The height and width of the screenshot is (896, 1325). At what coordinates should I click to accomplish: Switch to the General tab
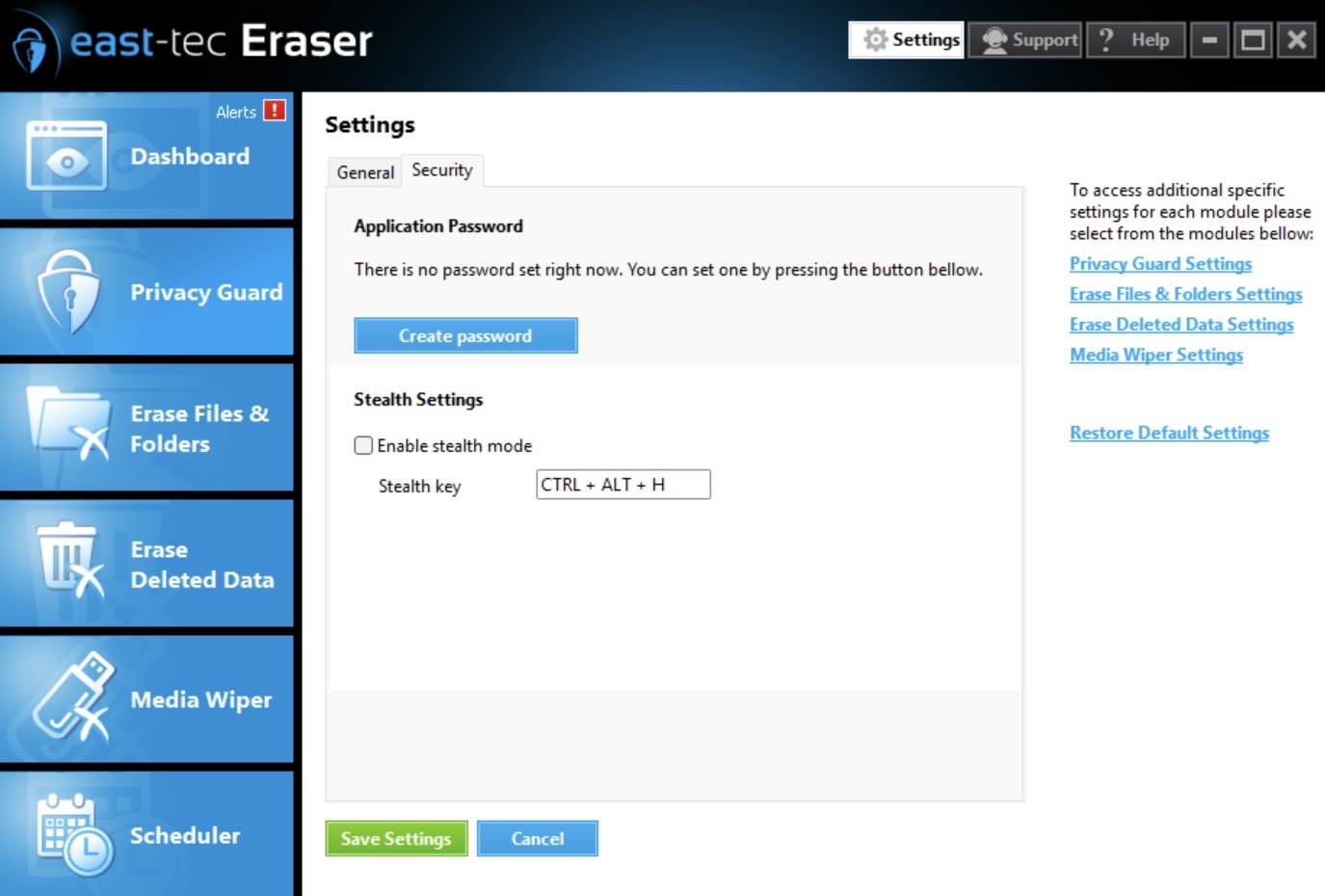(x=365, y=172)
